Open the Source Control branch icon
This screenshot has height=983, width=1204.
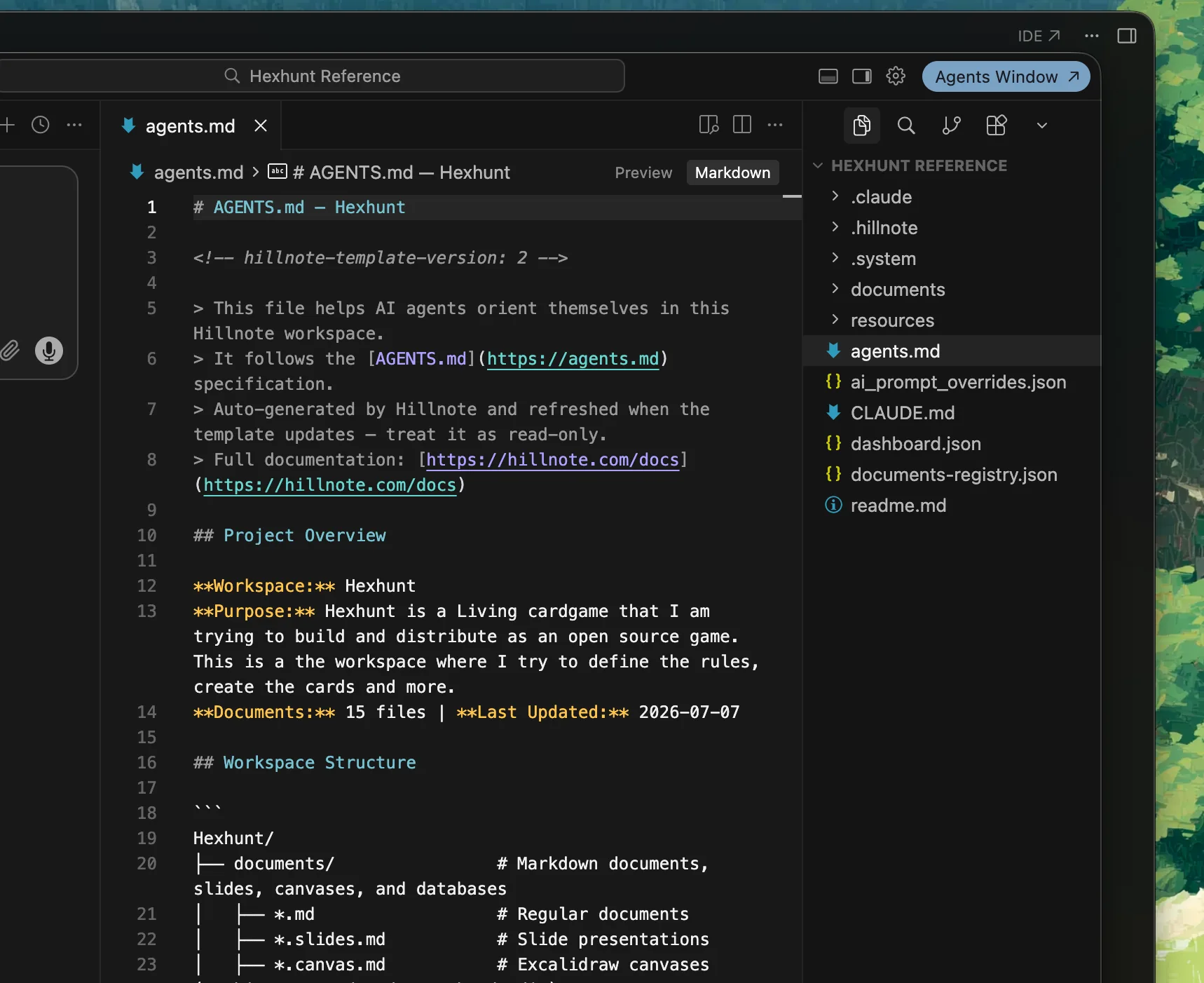tap(951, 126)
